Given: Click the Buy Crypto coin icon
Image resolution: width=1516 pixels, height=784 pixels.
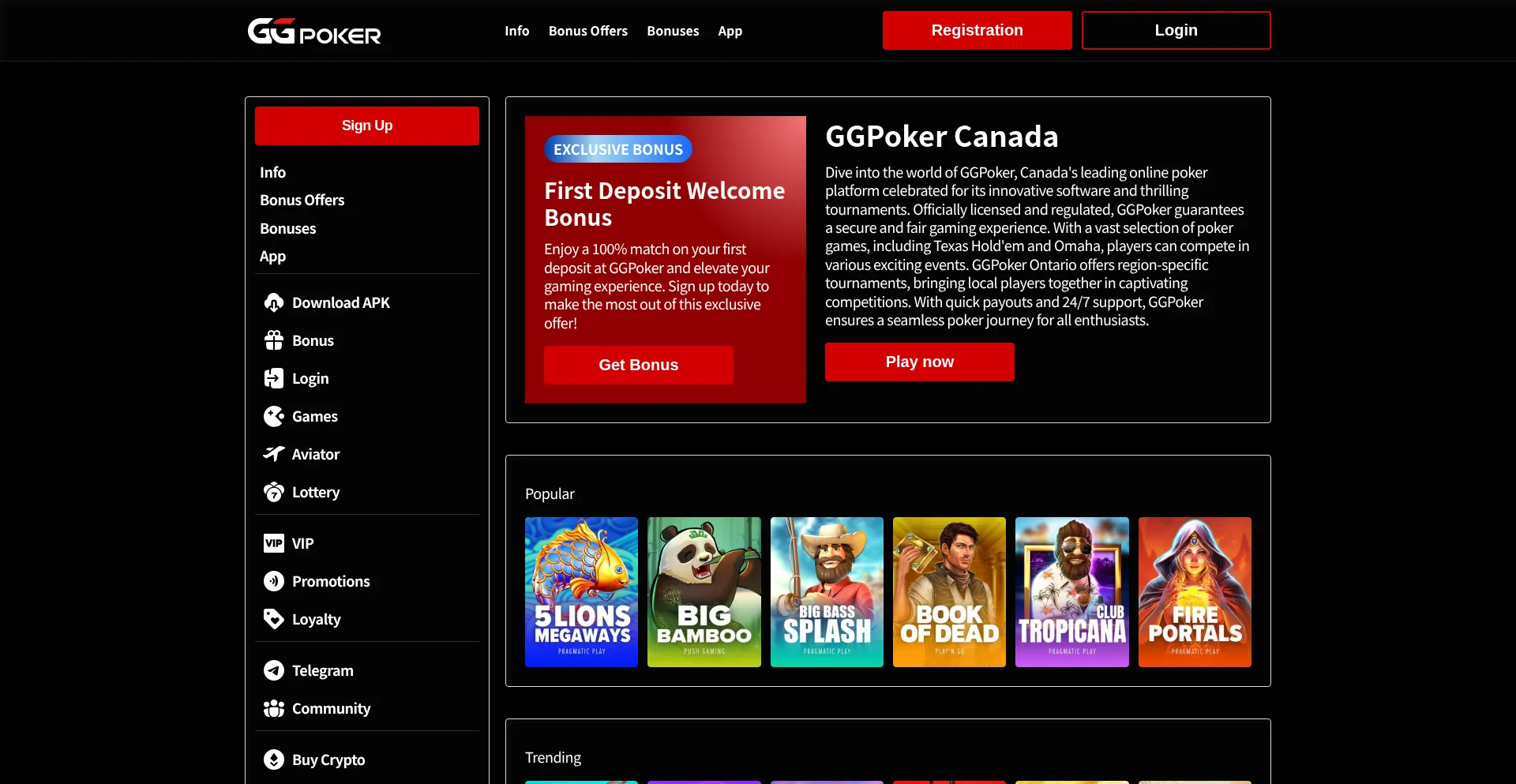Looking at the screenshot, I should coord(274,760).
